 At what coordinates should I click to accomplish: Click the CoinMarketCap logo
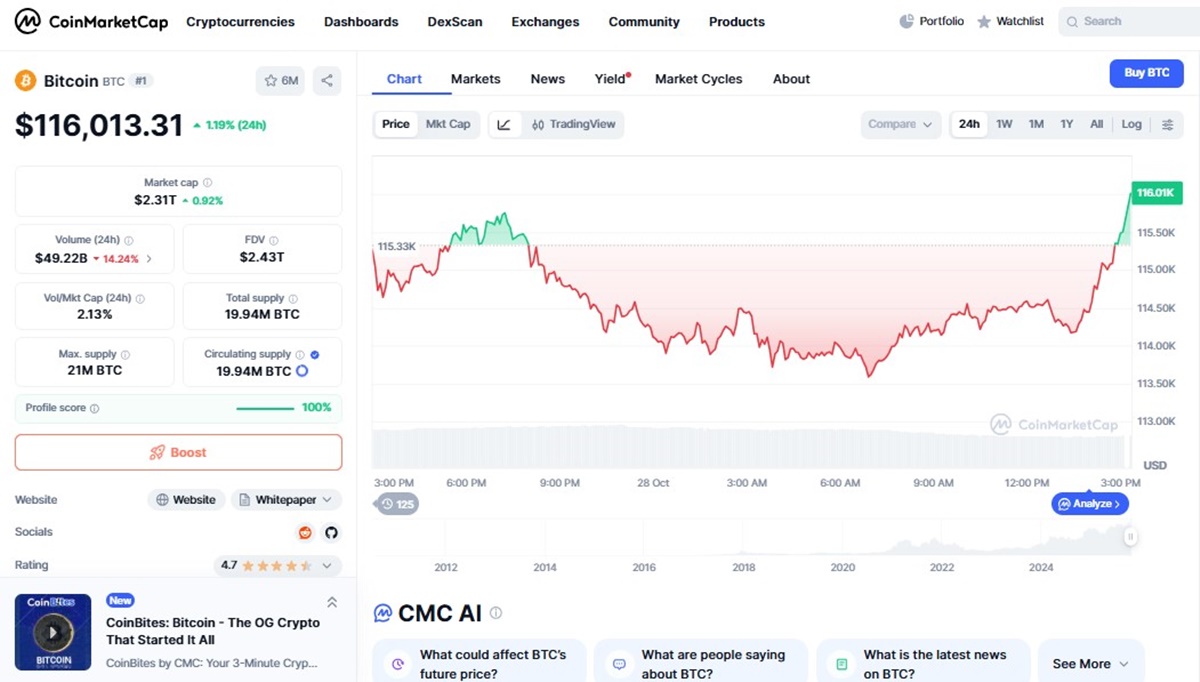point(91,21)
